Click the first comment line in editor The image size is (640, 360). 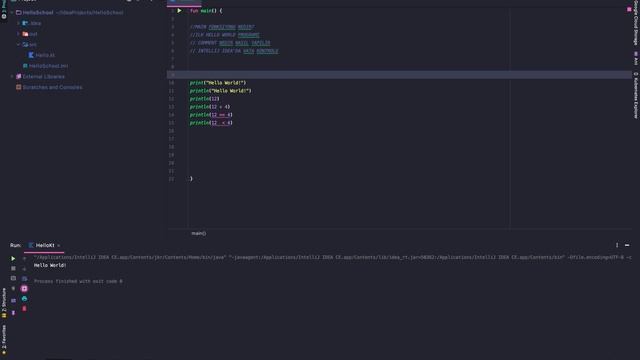click(x=222, y=27)
